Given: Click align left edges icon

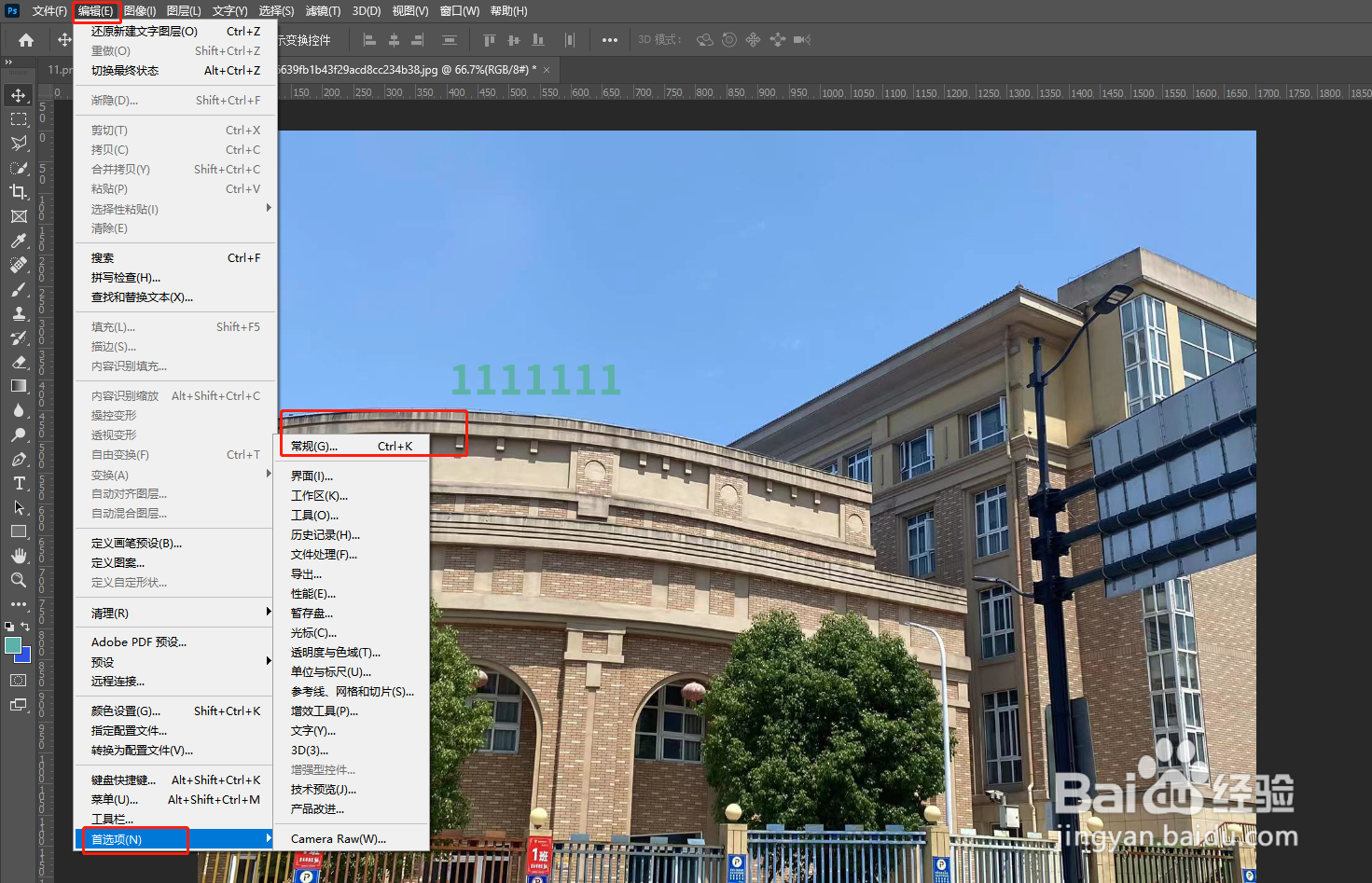Looking at the screenshot, I should (x=369, y=40).
